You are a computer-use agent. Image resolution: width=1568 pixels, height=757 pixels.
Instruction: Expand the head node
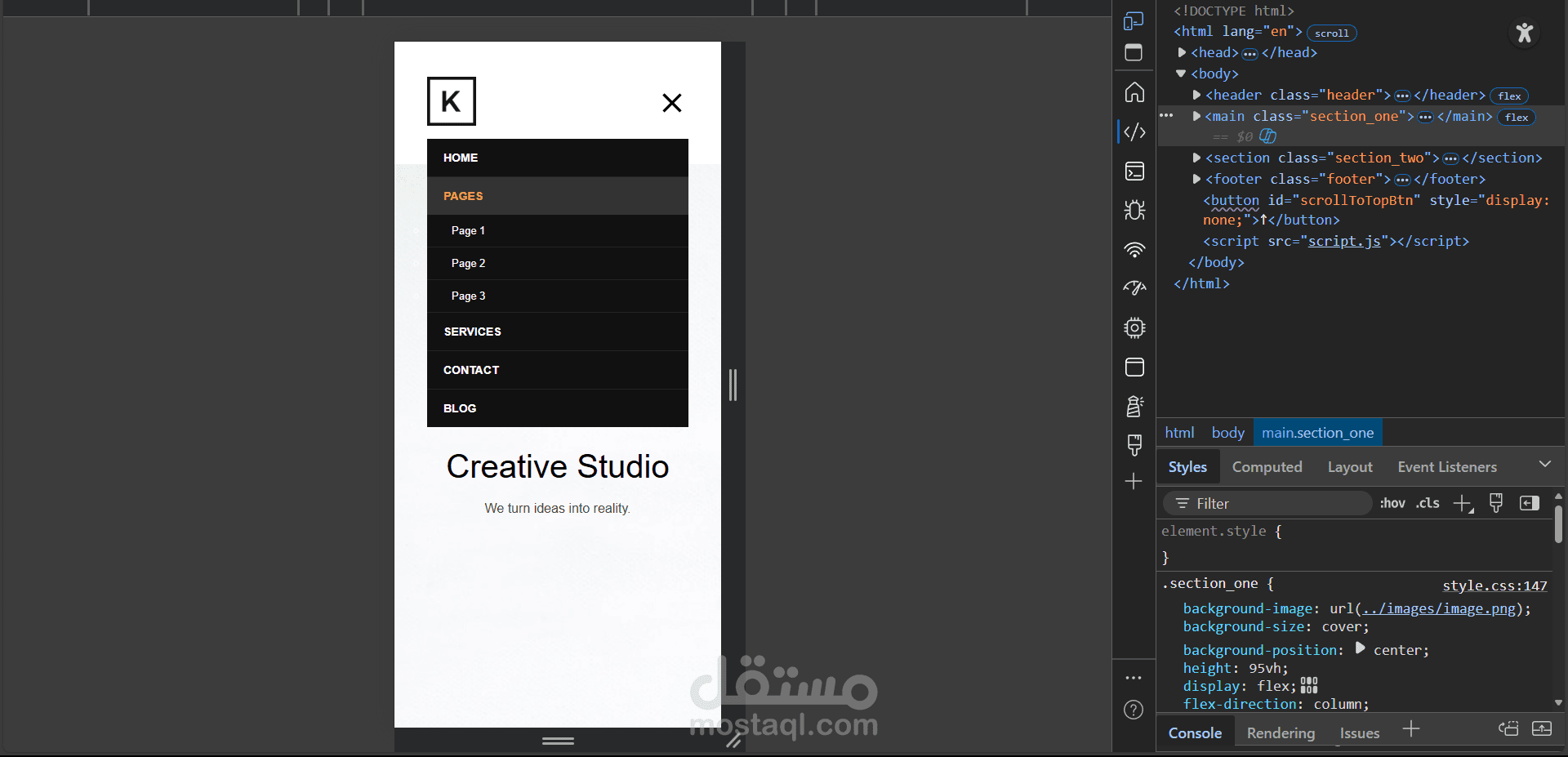click(1181, 52)
